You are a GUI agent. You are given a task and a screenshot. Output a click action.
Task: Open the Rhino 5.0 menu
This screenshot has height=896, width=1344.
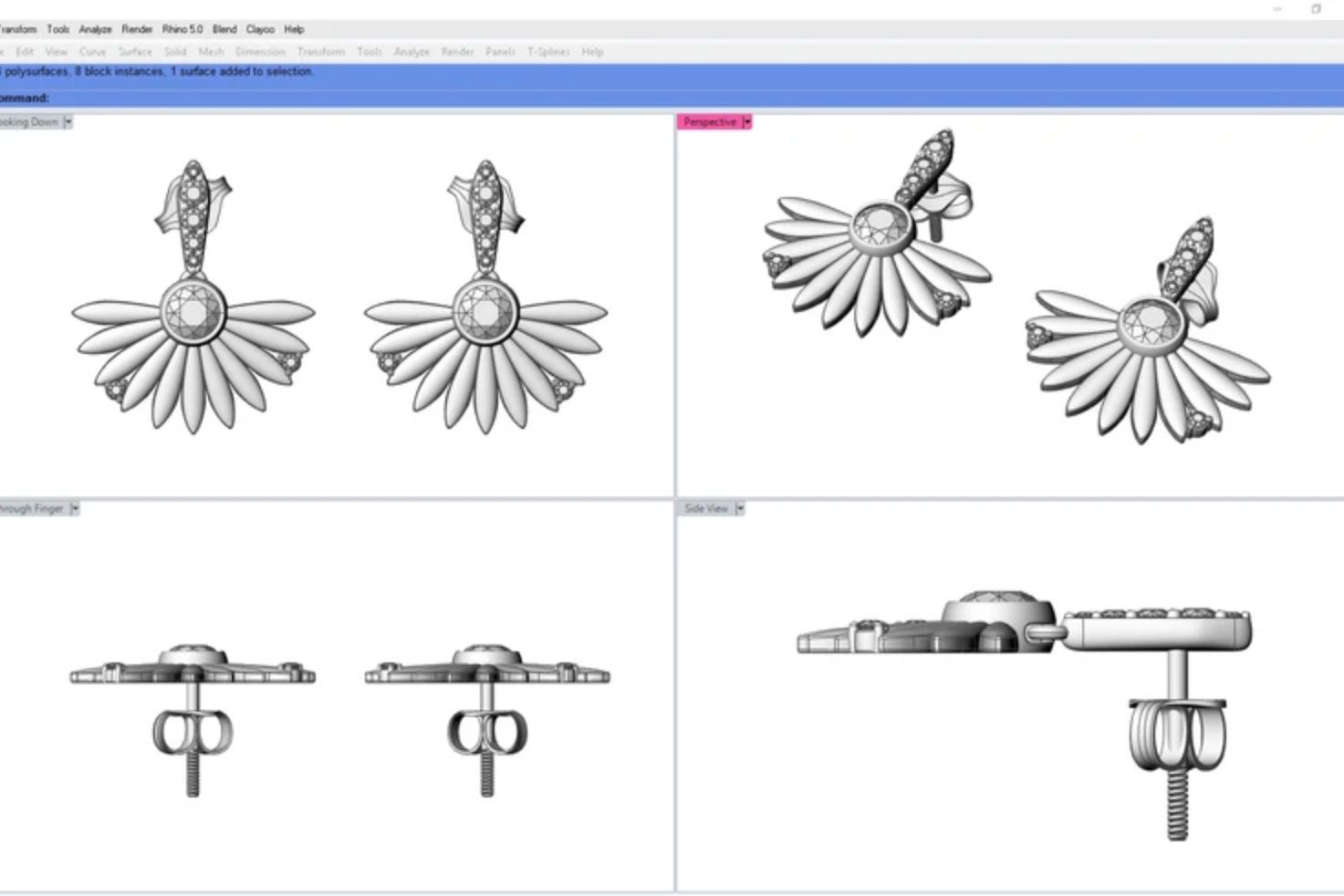(182, 28)
